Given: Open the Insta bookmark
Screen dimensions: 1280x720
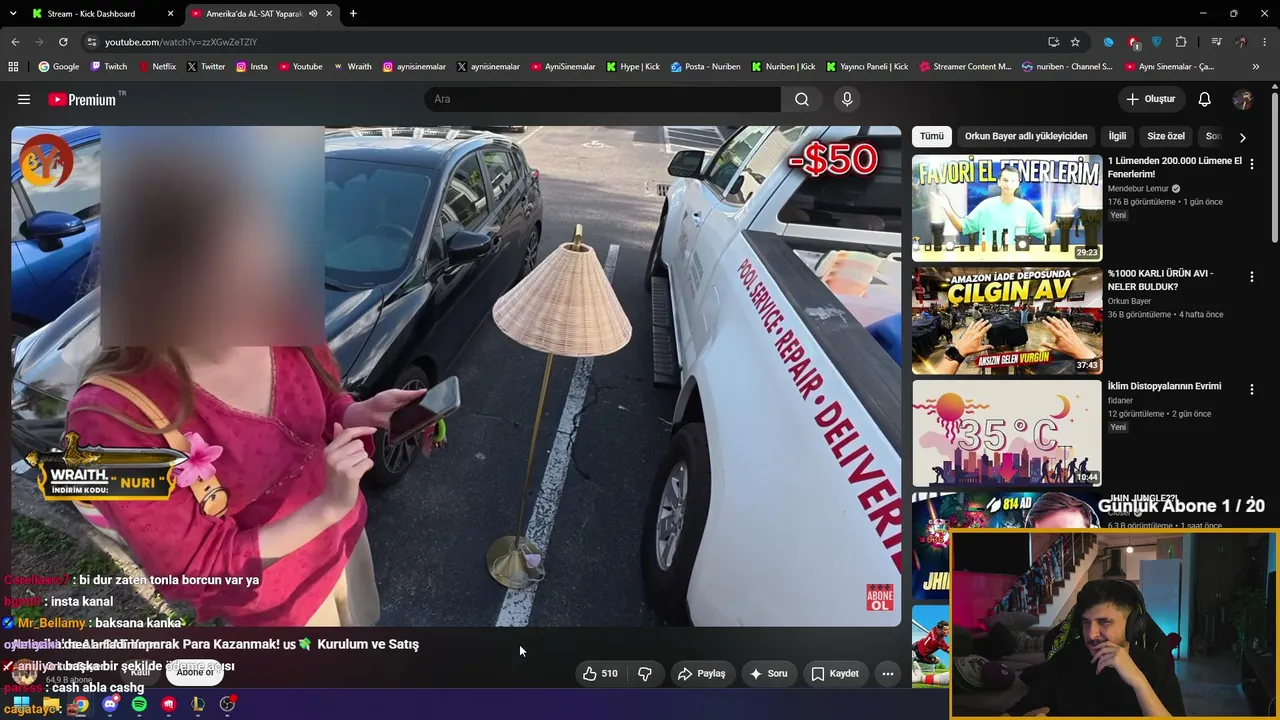Looking at the screenshot, I should 252,67.
